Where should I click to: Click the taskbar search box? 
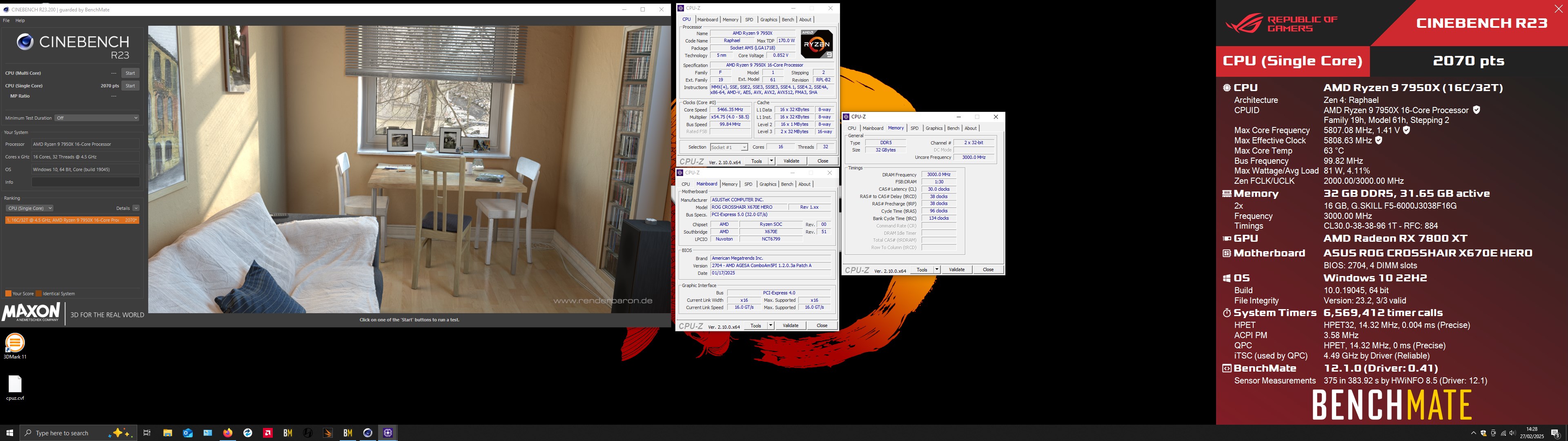78,433
